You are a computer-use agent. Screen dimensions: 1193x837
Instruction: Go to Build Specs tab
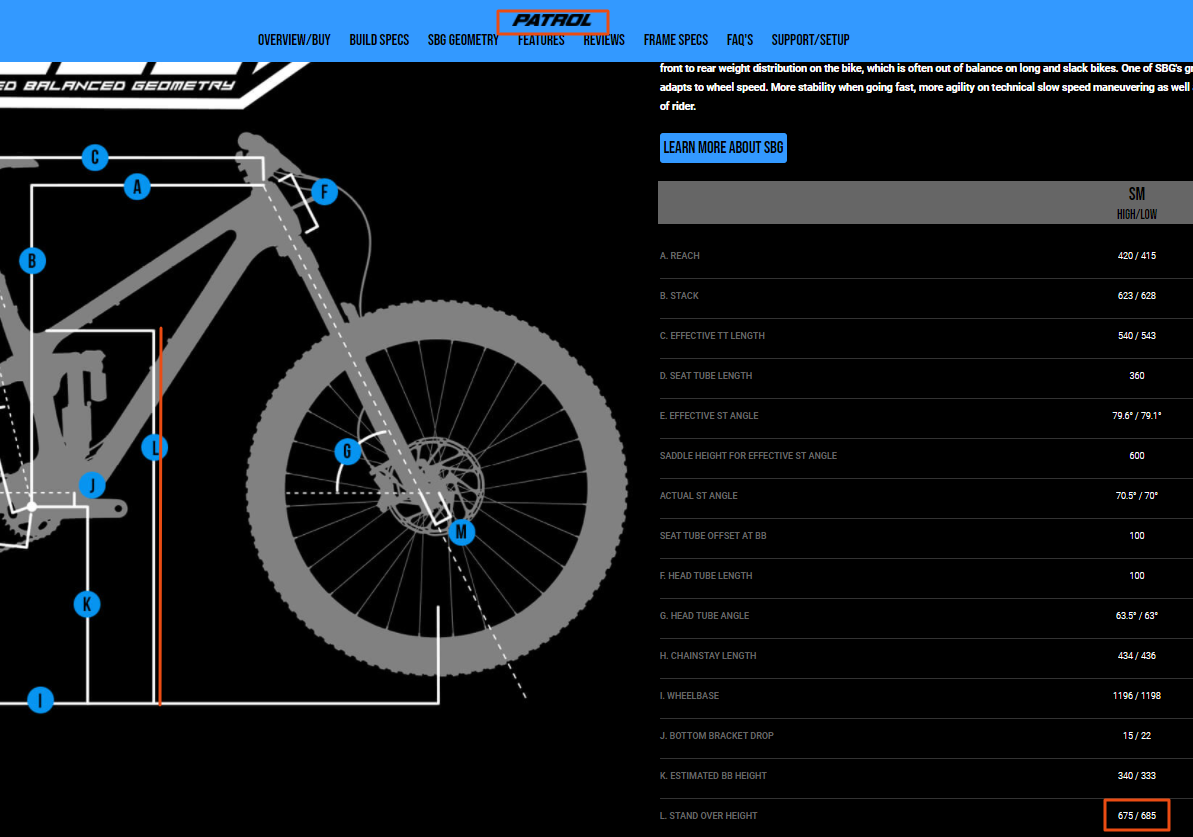click(x=379, y=40)
